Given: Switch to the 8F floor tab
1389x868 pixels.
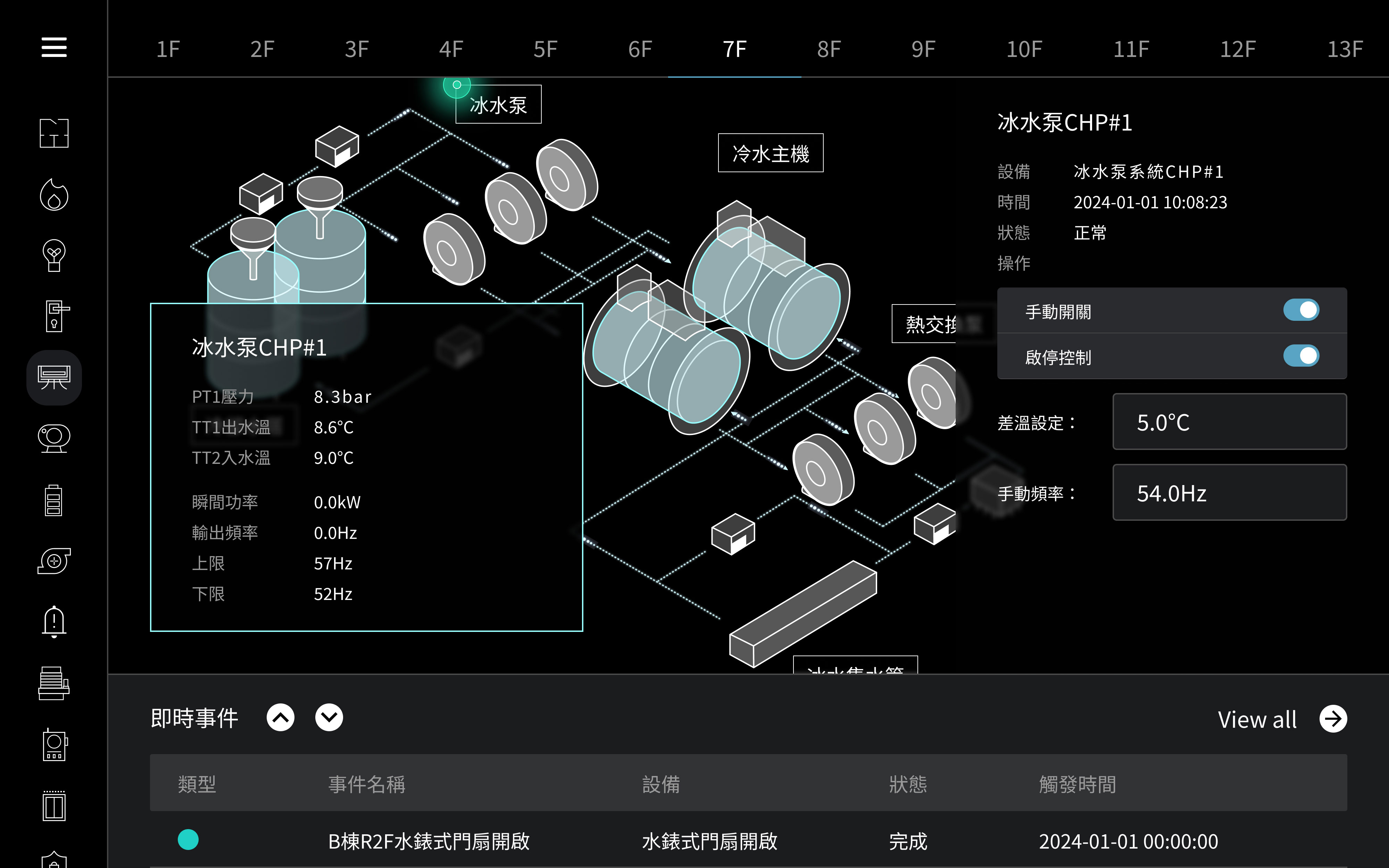Looking at the screenshot, I should pyautogui.click(x=828, y=49).
